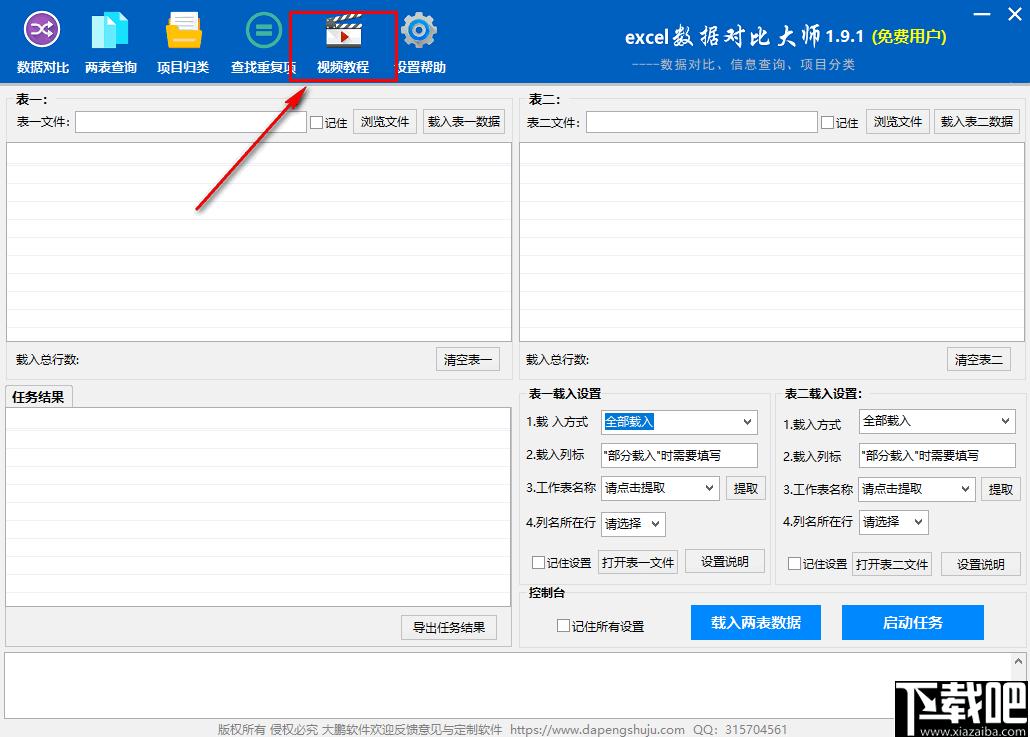The height and width of the screenshot is (737, 1030).
Task: Click the (免费用户) free user label
Action: (908, 36)
